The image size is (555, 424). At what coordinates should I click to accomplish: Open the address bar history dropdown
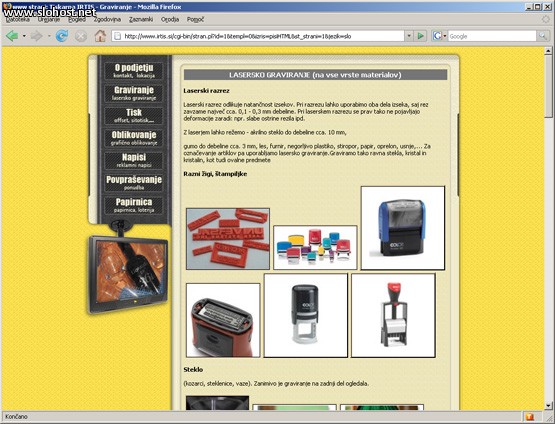[x=409, y=36]
